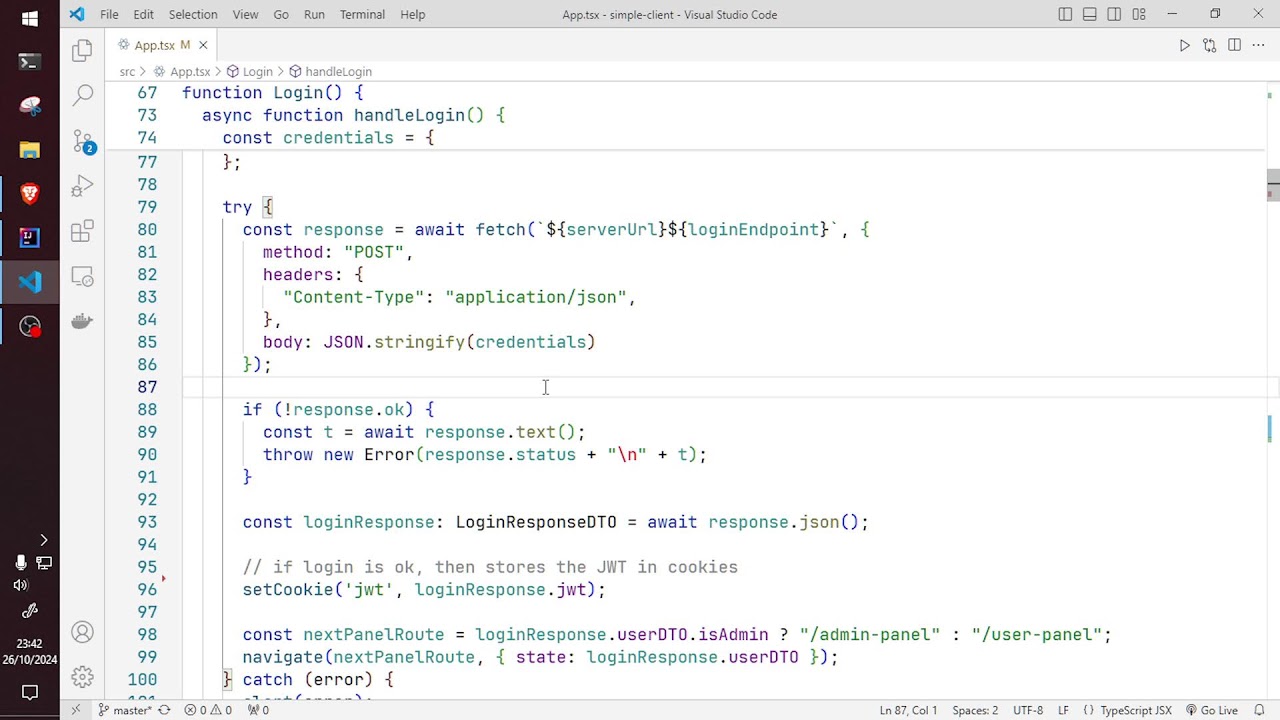Open the src breadcrumb dropdown
The image size is (1280, 720).
(127, 72)
